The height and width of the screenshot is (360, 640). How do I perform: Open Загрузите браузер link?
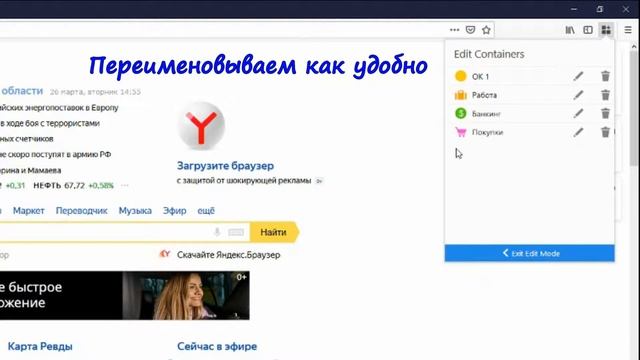click(x=225, y=166)
